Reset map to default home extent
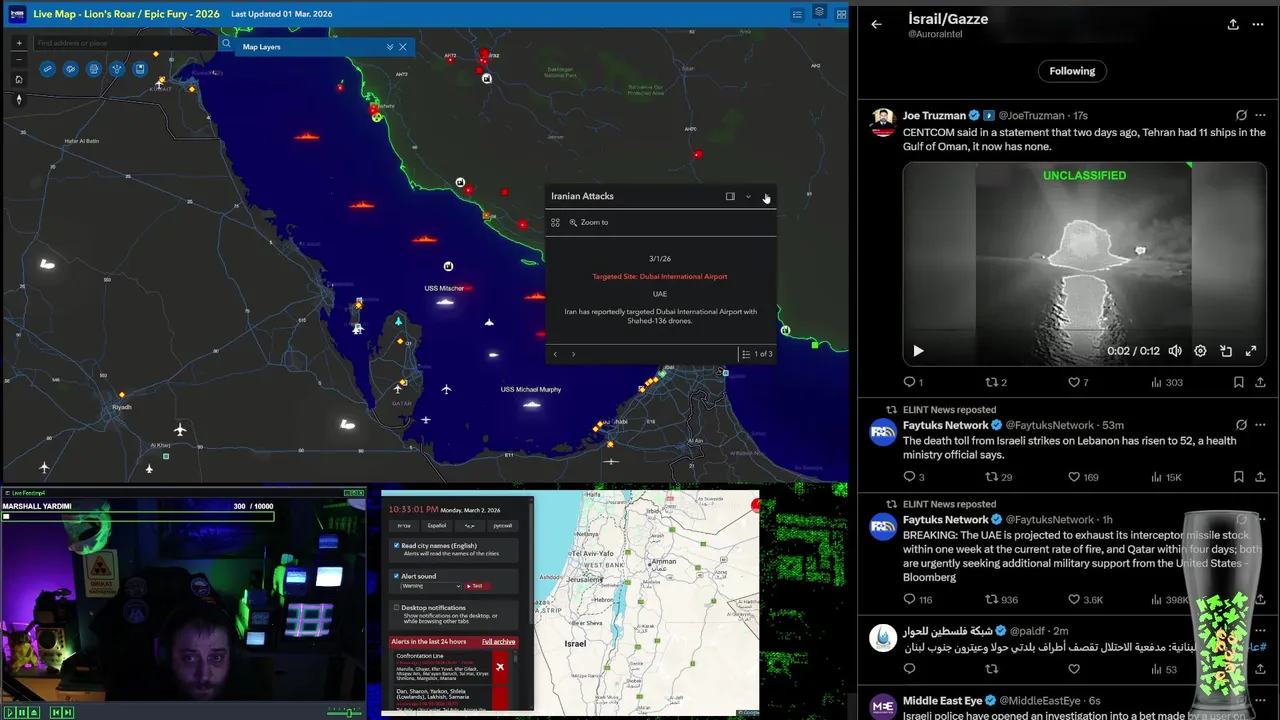The image size is (1280, 720). point(19,79)
